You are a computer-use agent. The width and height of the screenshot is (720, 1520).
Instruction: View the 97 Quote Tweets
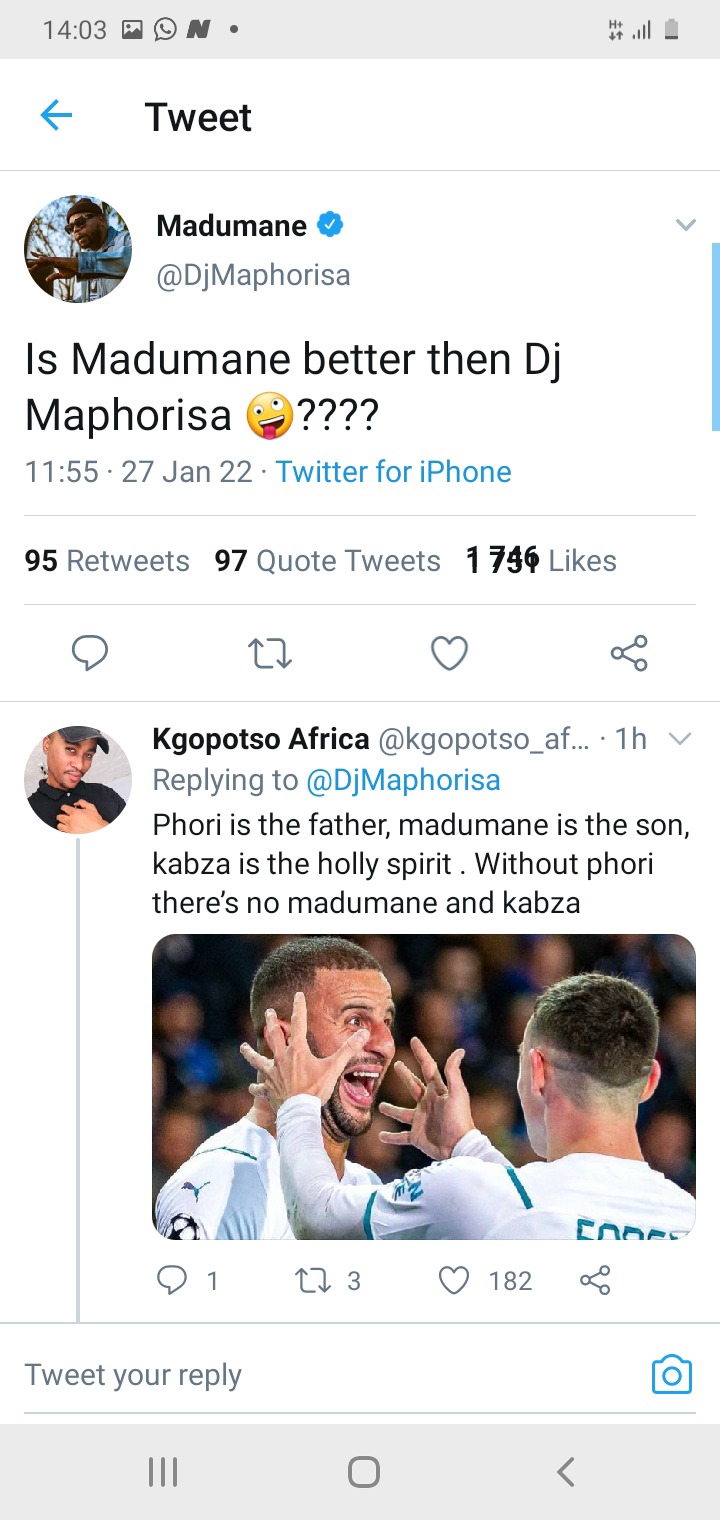(x=328, y=561)
